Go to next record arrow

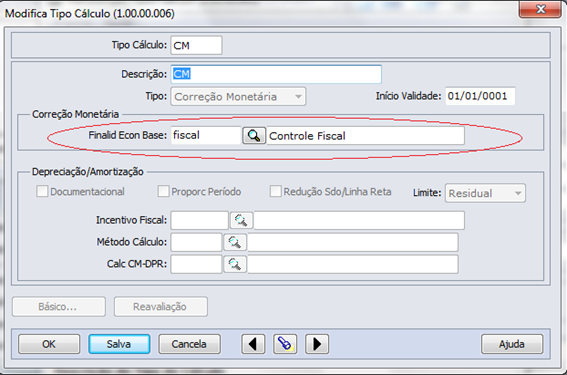click(317, 344)
